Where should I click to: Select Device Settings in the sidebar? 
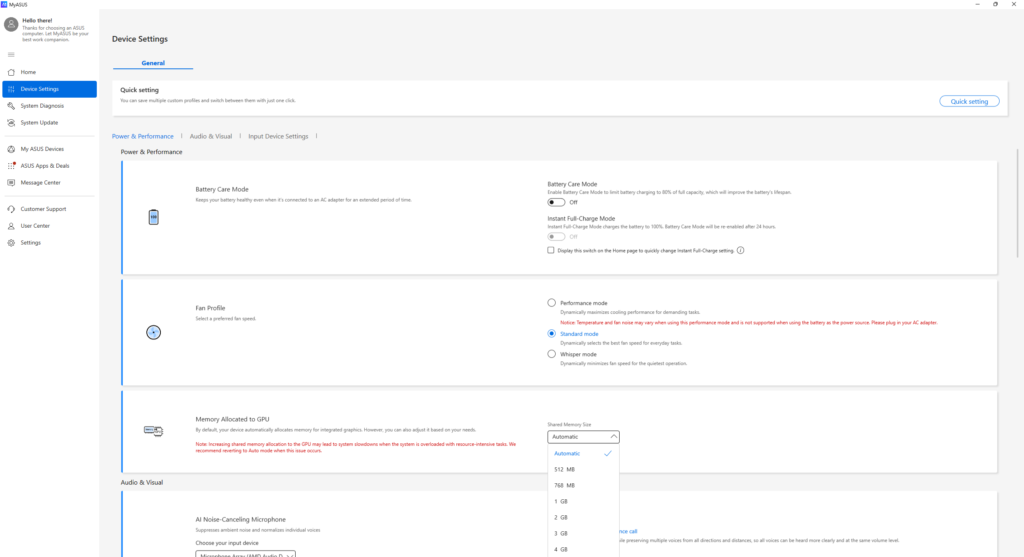(49, 89)
